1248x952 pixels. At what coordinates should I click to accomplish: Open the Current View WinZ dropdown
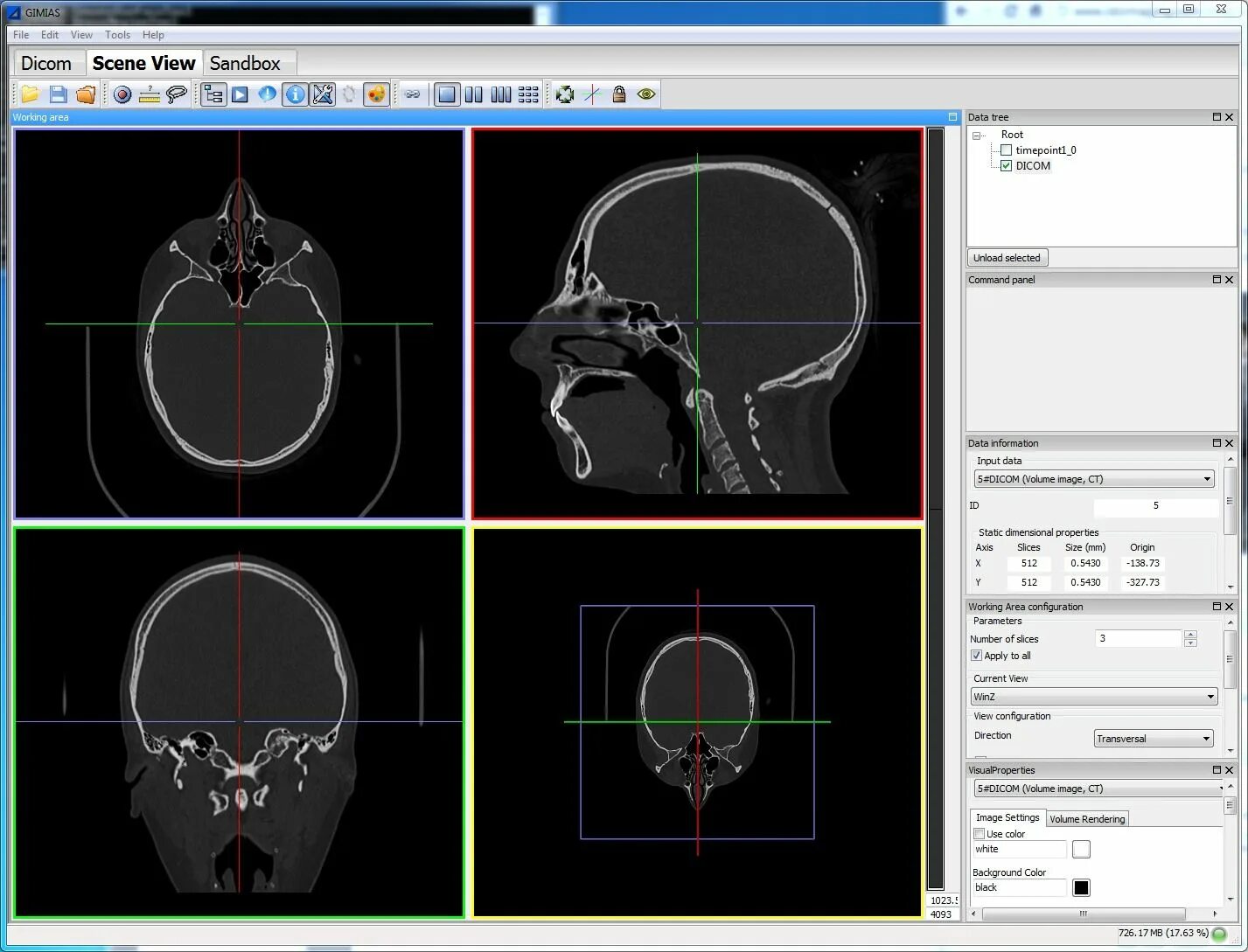1094,697
